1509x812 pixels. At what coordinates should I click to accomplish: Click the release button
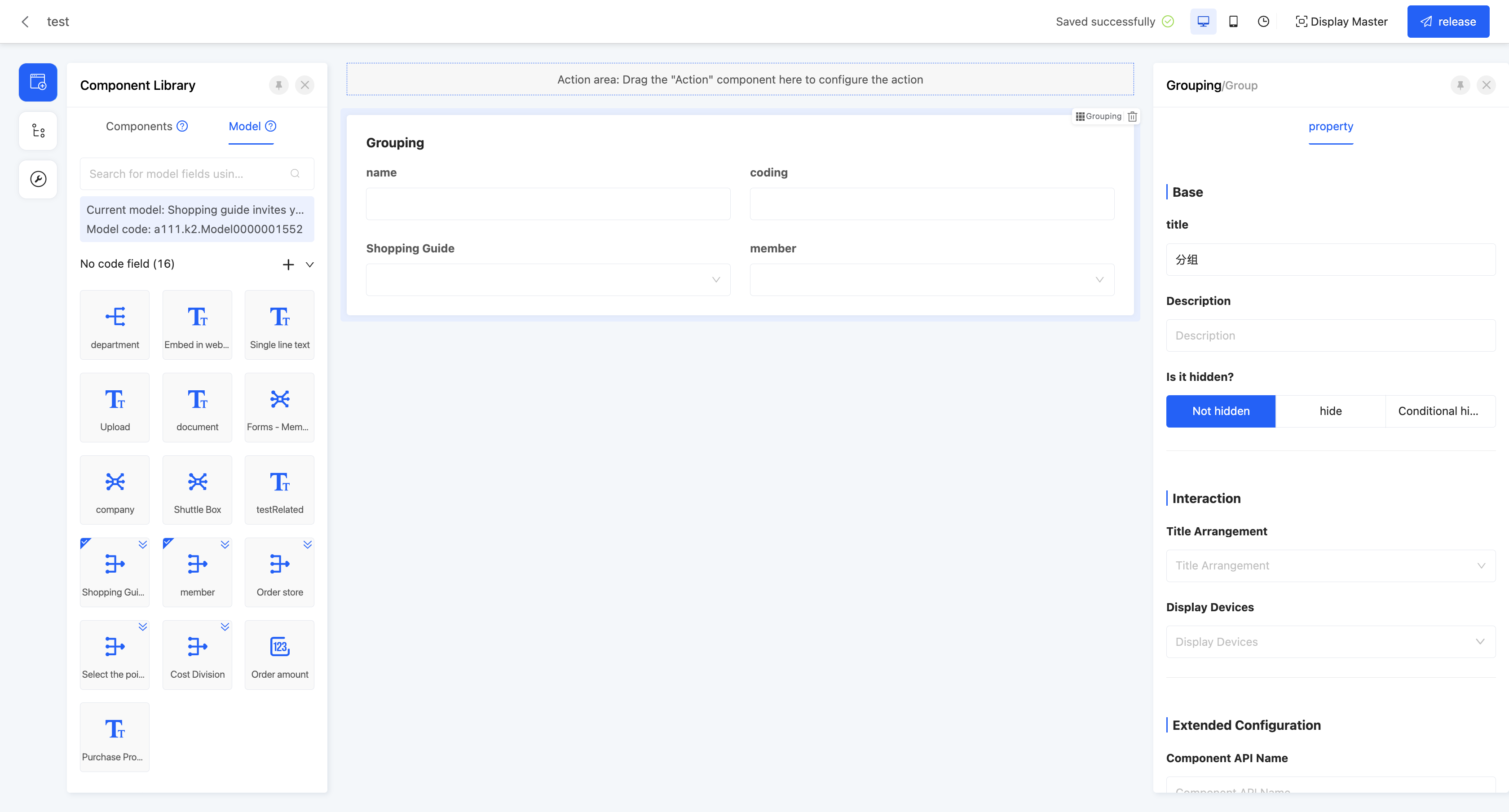1448,22
